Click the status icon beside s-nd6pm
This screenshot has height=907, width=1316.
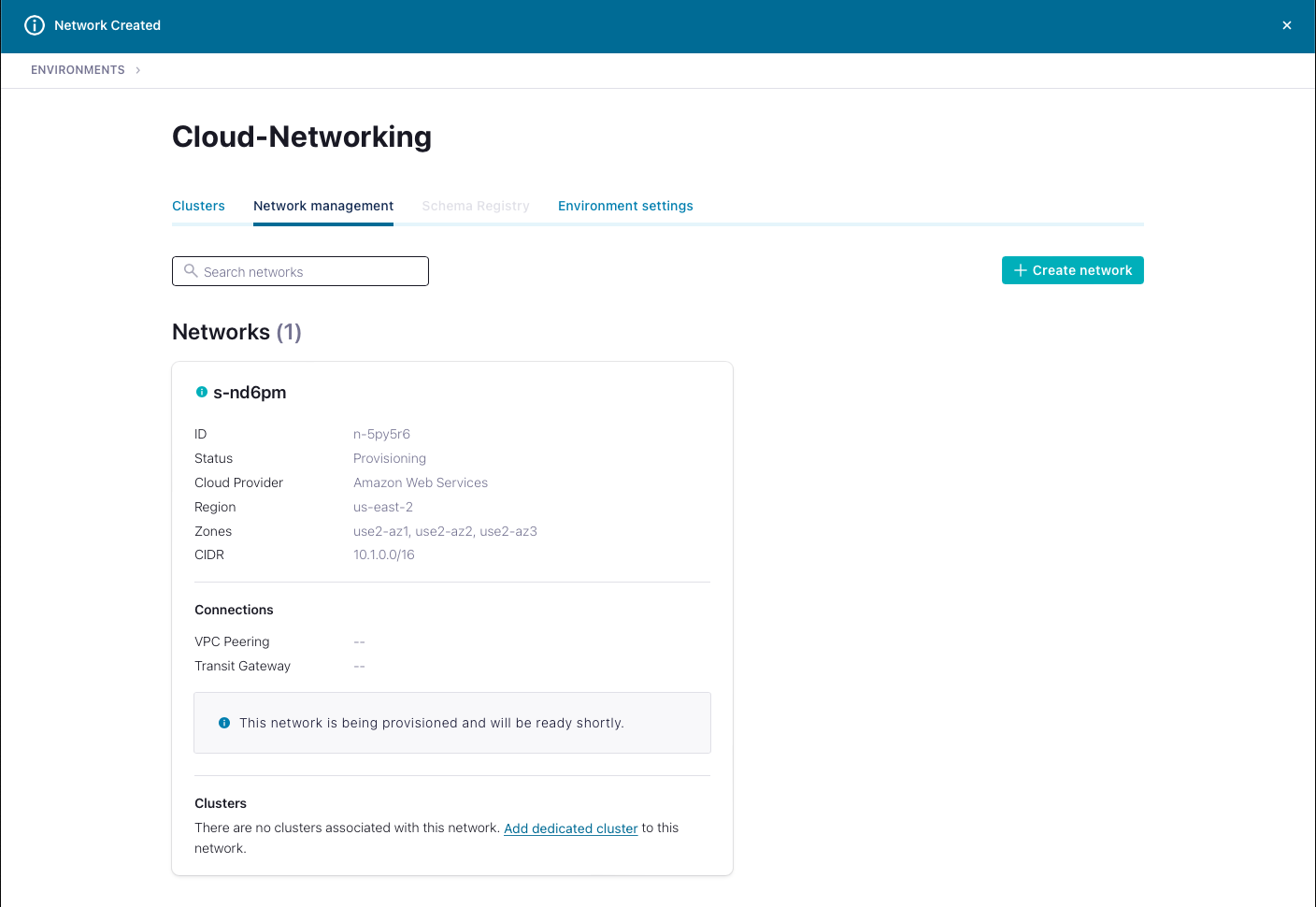coord(201,392)
